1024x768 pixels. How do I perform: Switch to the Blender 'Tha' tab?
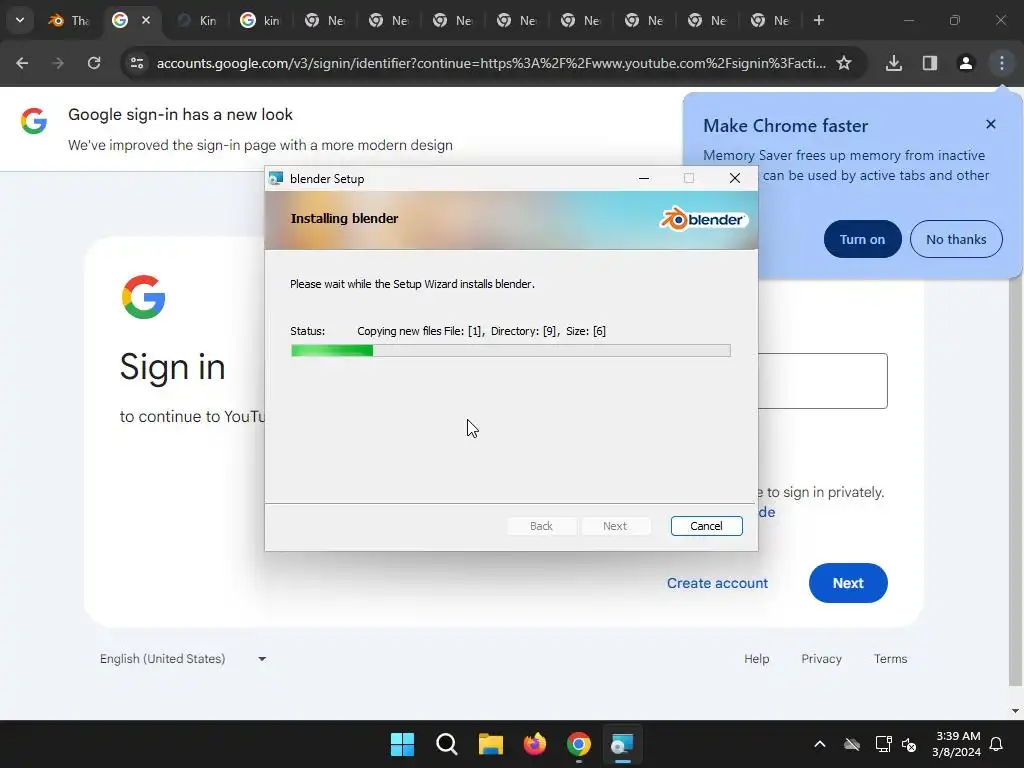click(x=69, y=20)
